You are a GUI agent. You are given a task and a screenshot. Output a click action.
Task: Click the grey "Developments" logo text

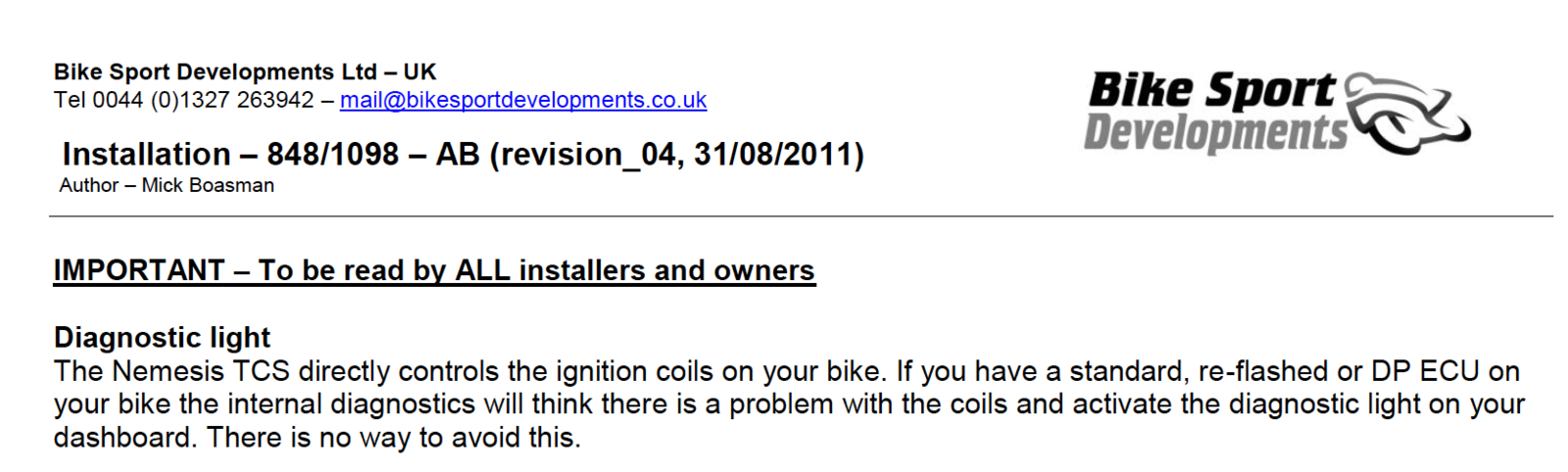pos(1215,133)
